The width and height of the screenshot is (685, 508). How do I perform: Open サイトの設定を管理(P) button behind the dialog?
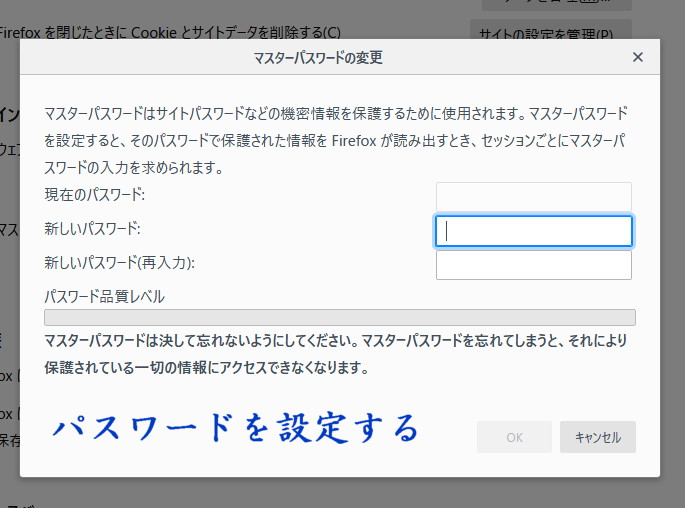tap(550, 33)
